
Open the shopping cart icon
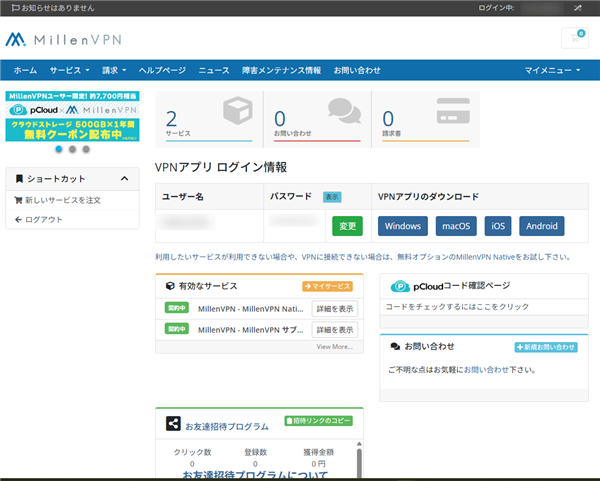coord(574,38)
